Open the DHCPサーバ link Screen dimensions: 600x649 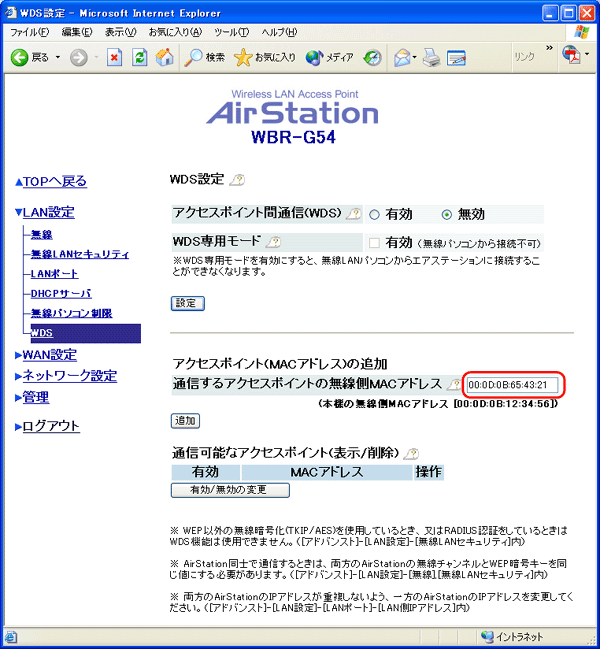[x=61, y=293]
